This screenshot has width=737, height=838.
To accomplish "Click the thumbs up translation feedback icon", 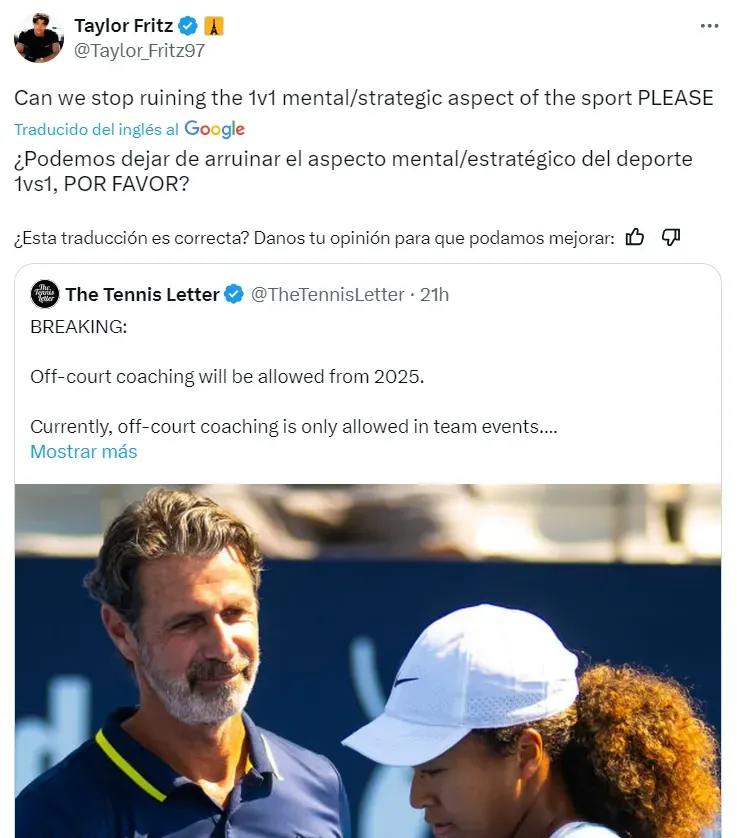I will point(635,237).
